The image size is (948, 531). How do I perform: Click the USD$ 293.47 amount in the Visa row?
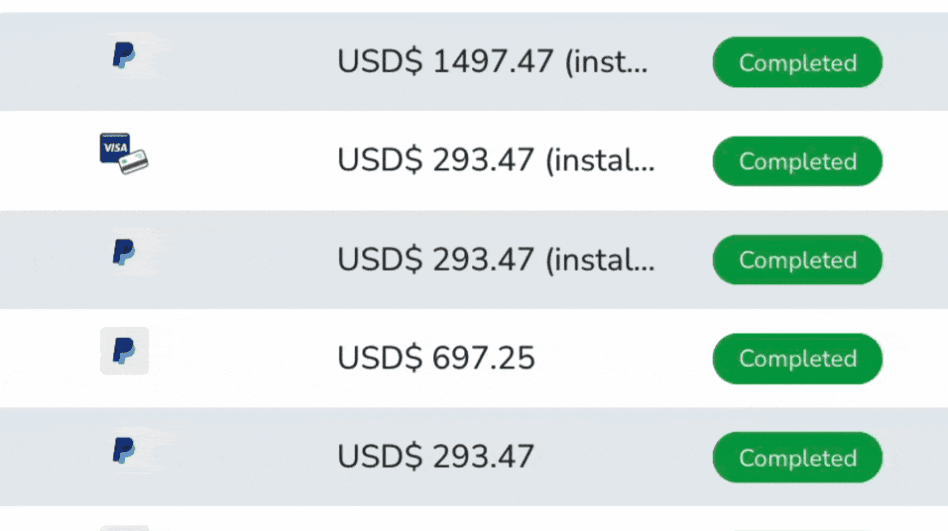(x=435, y=161)
